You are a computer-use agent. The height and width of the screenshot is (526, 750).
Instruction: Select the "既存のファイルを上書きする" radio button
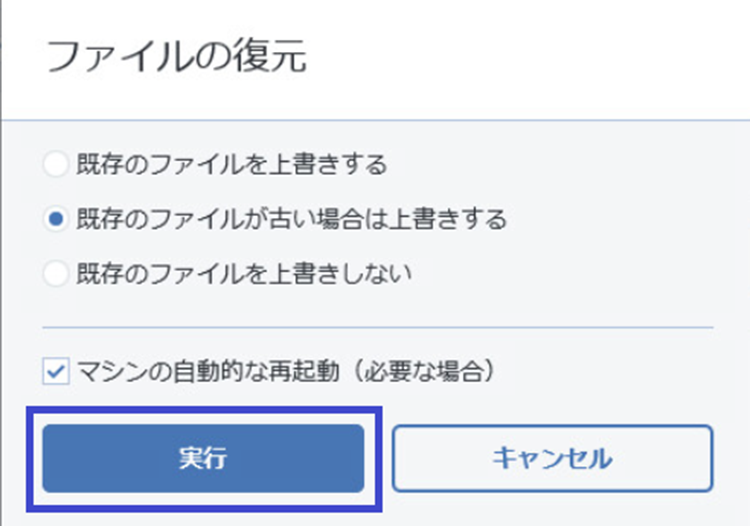pyautogui.click(x=56, y=164)
